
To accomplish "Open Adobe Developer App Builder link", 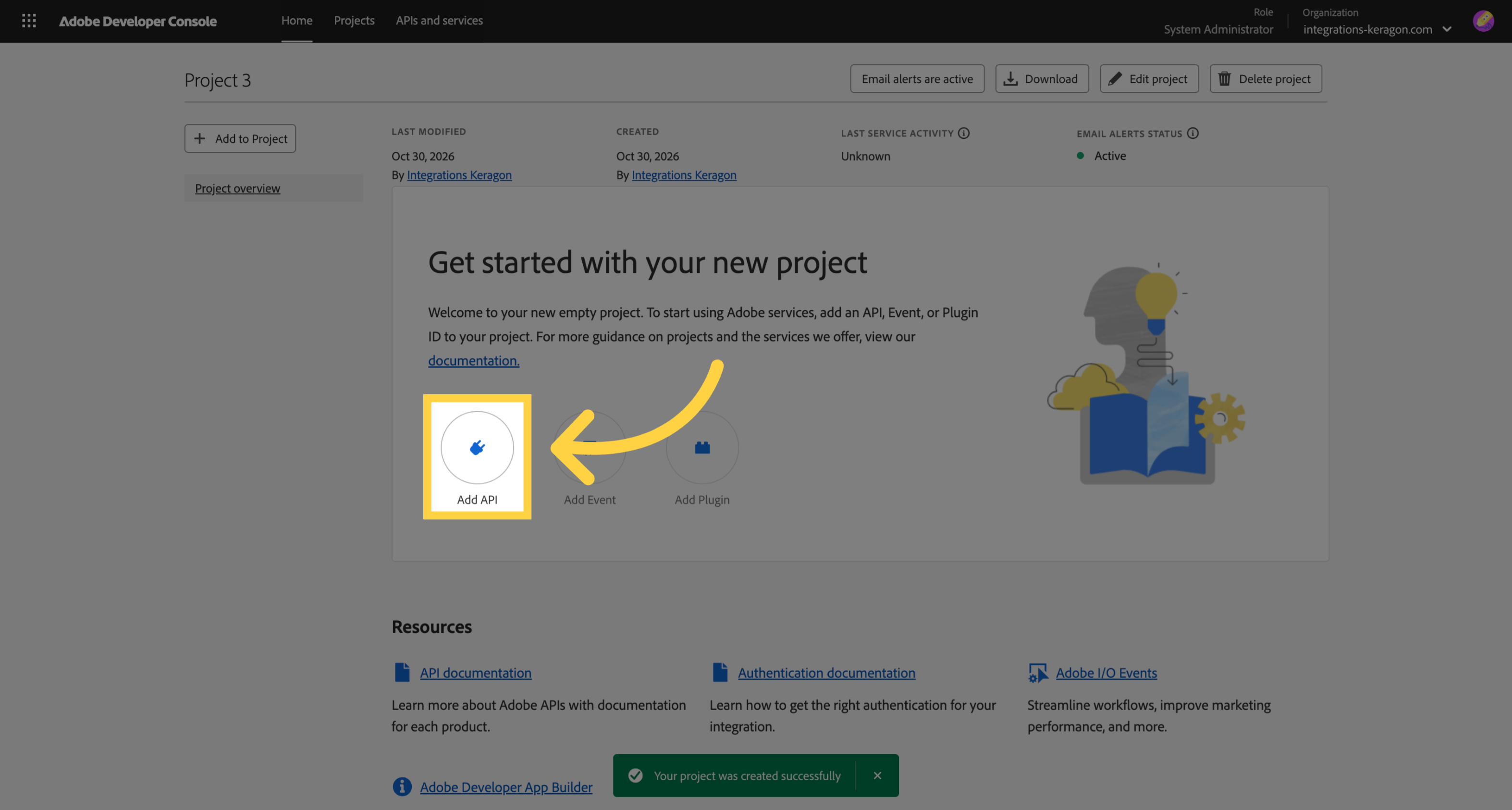I will pyautogui.click(x=506, y=787).
